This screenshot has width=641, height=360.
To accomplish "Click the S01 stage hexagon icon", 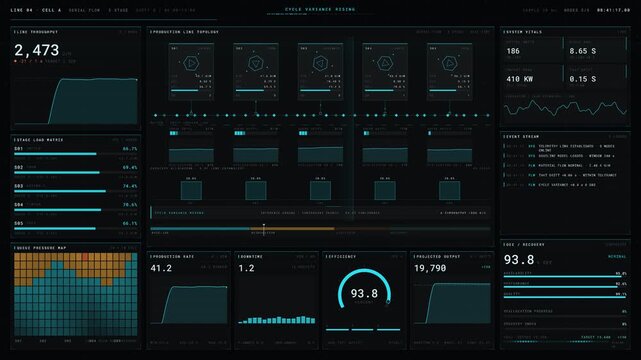I will (191, 63).
